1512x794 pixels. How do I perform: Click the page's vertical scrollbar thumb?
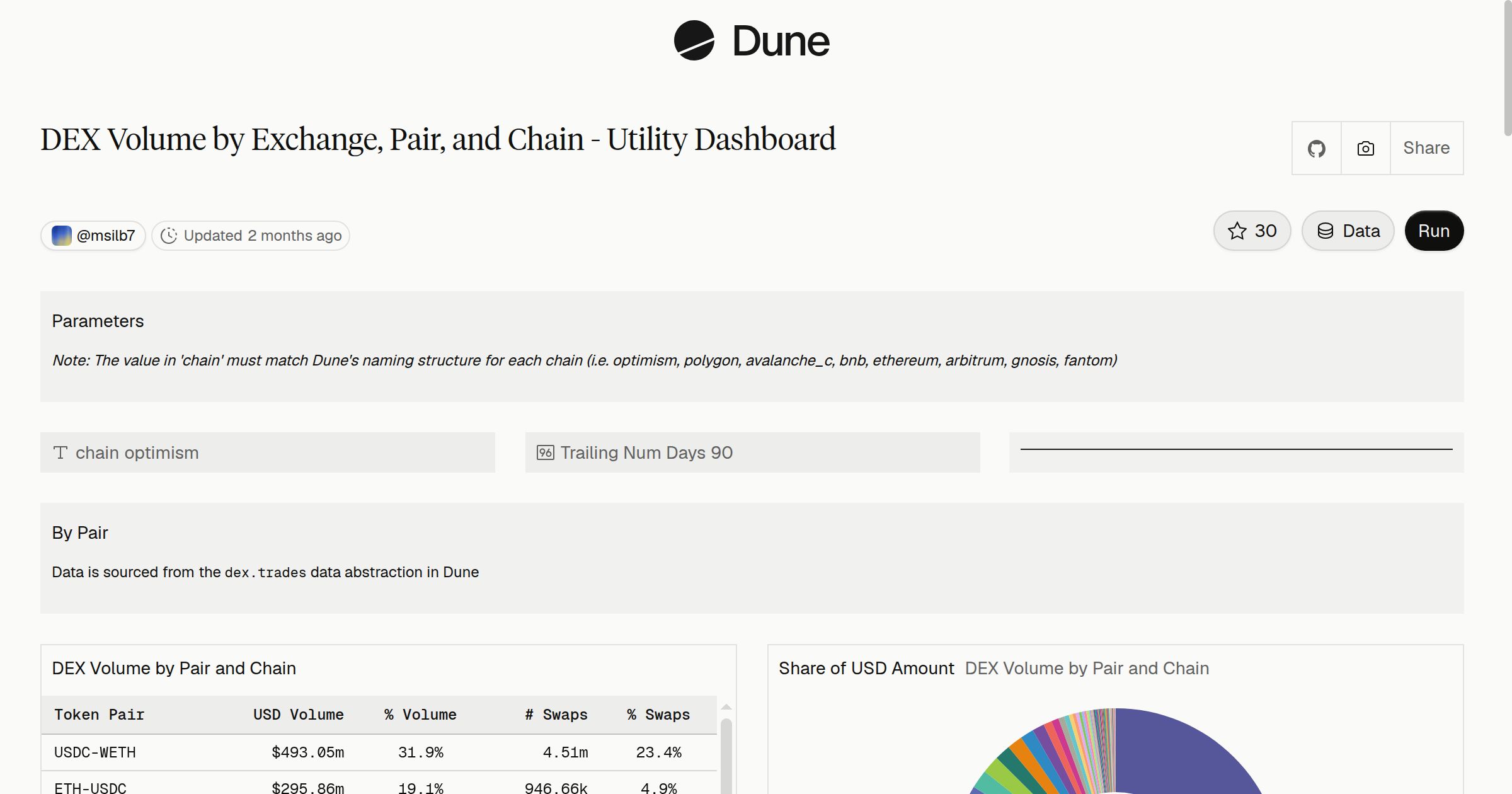tap(1508, 68)
